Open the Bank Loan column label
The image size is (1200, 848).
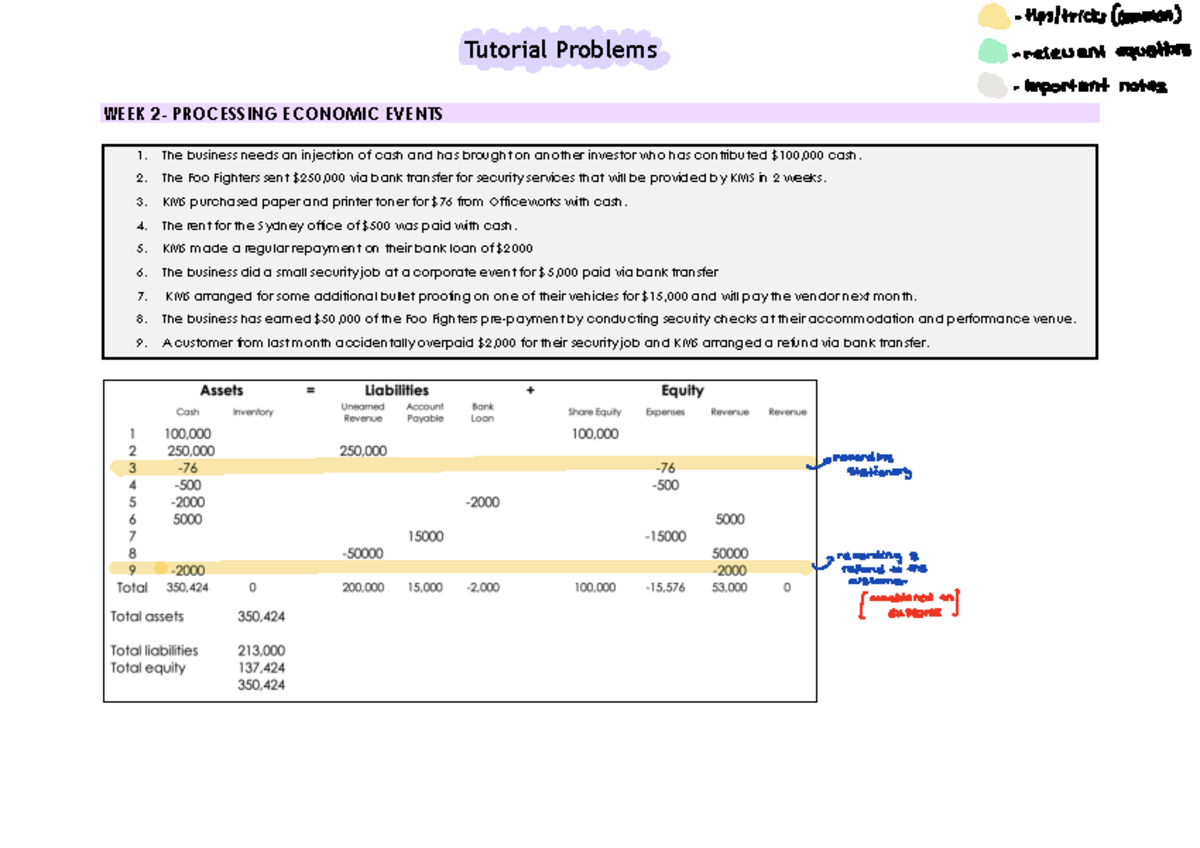[x=483, y=412]
